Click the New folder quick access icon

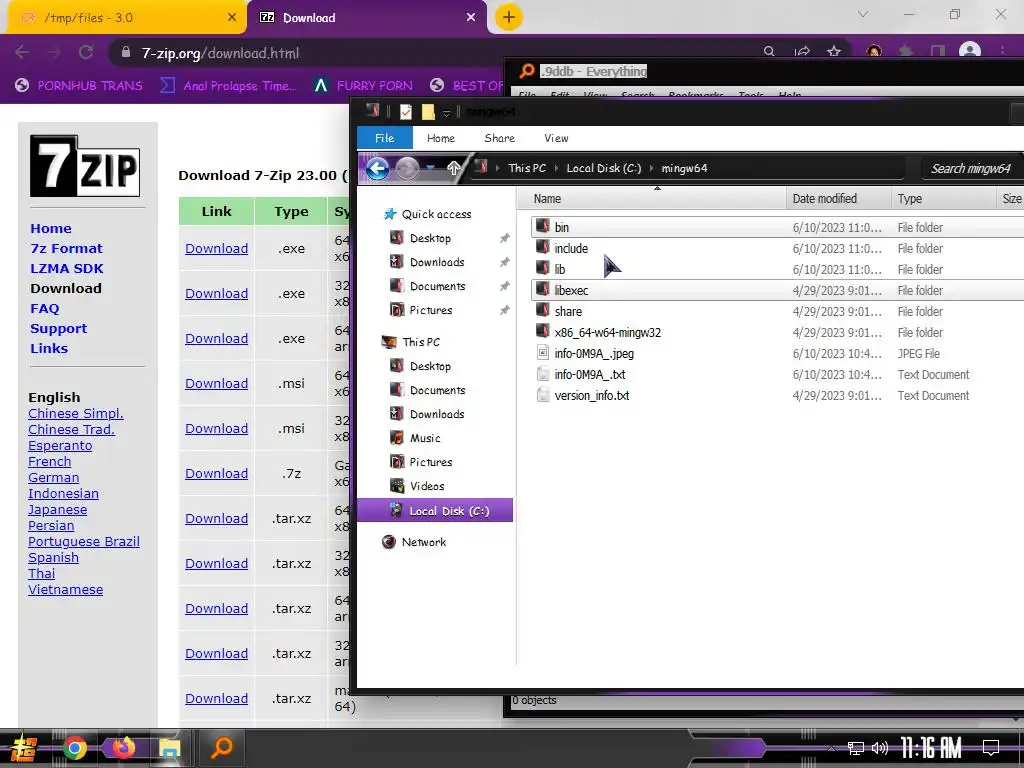pos(428,112)
